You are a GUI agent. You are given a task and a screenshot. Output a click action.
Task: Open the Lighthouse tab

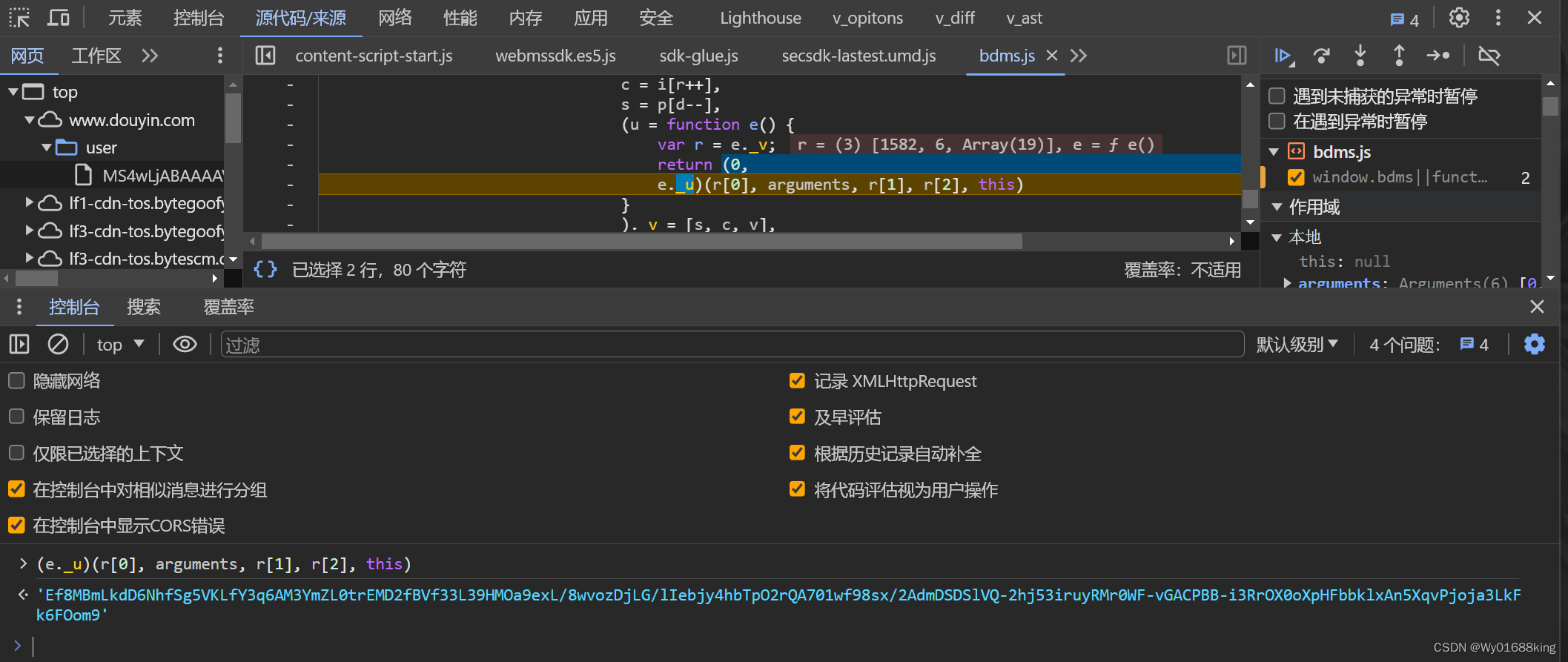761,18
